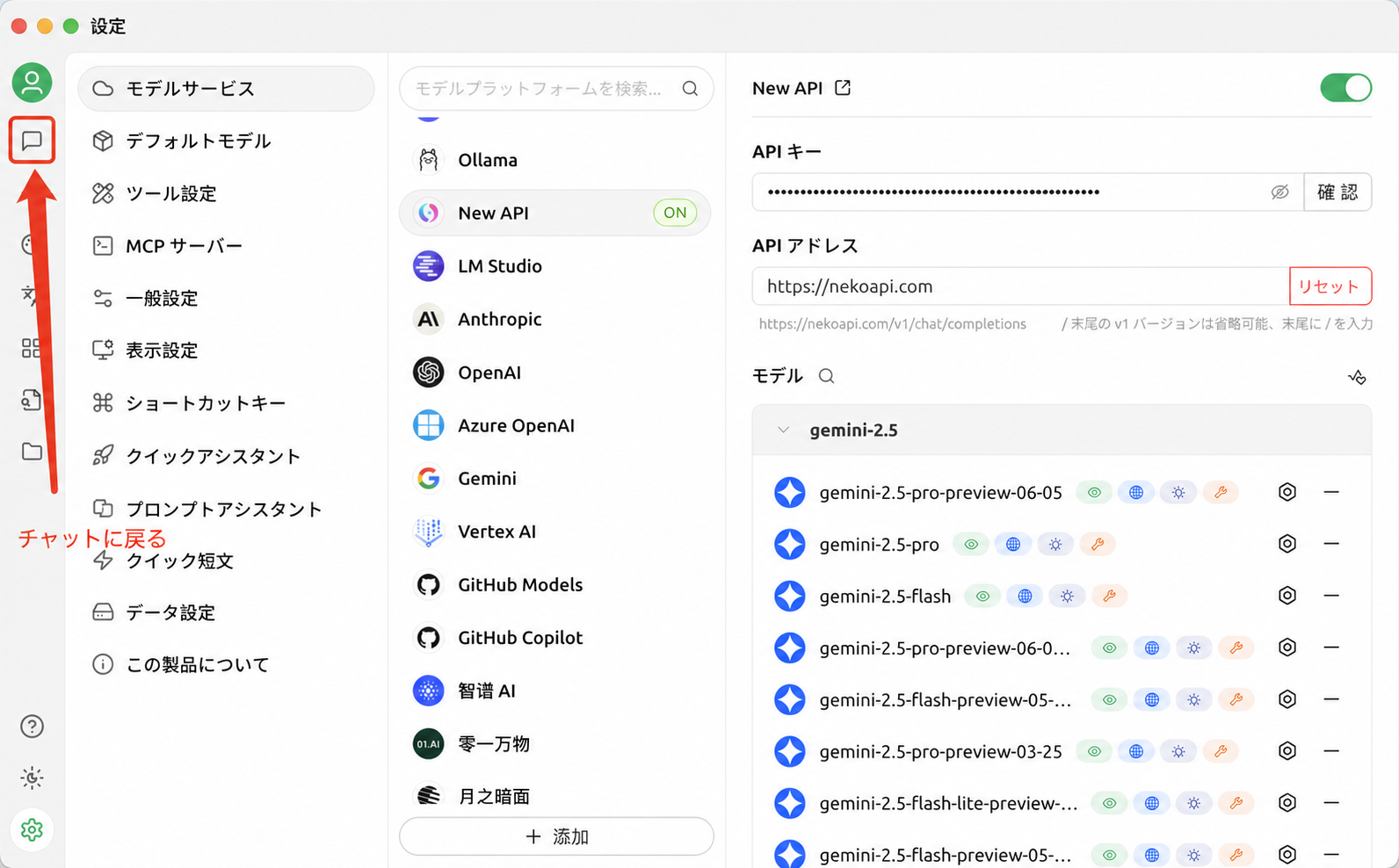Open the New API external link icon

pyautogui.click(x=843, y=88)
